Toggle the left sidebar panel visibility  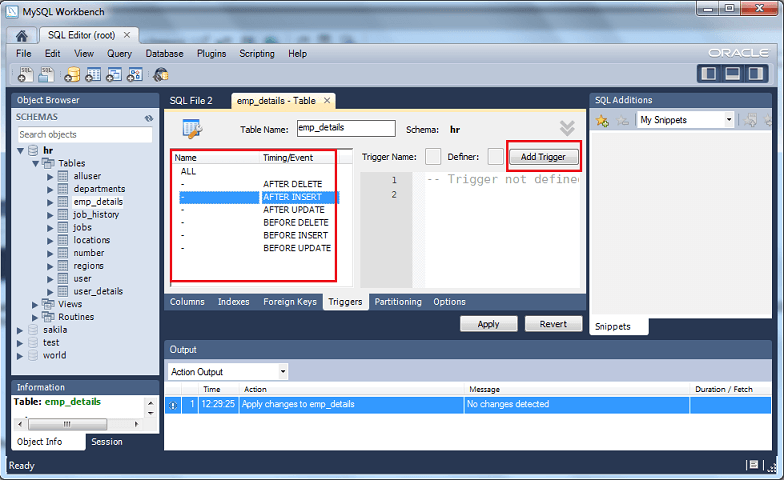[708, 74]
